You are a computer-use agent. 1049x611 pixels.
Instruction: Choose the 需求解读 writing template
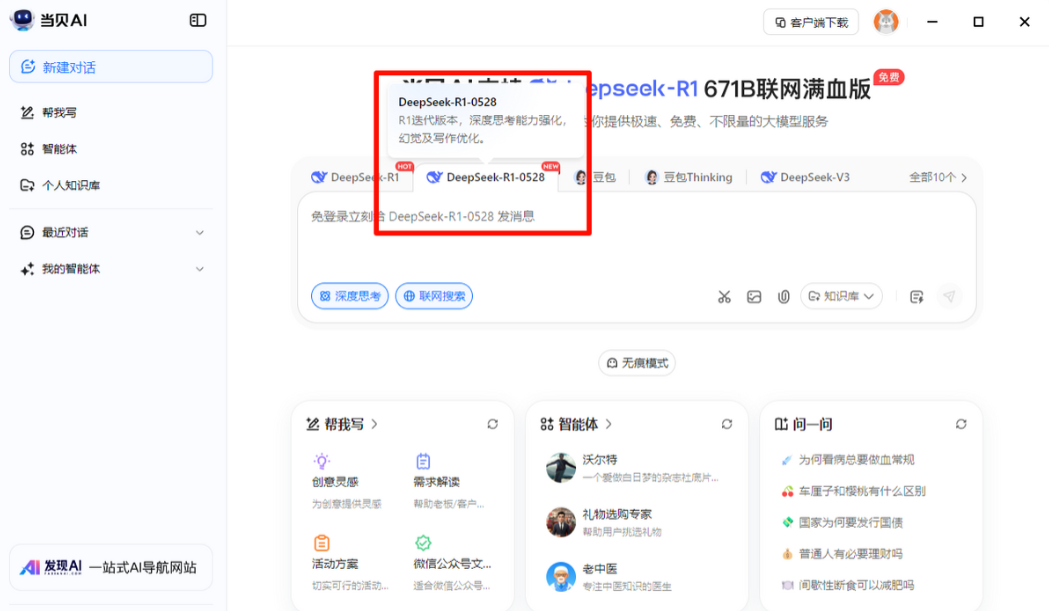point(448,482)
